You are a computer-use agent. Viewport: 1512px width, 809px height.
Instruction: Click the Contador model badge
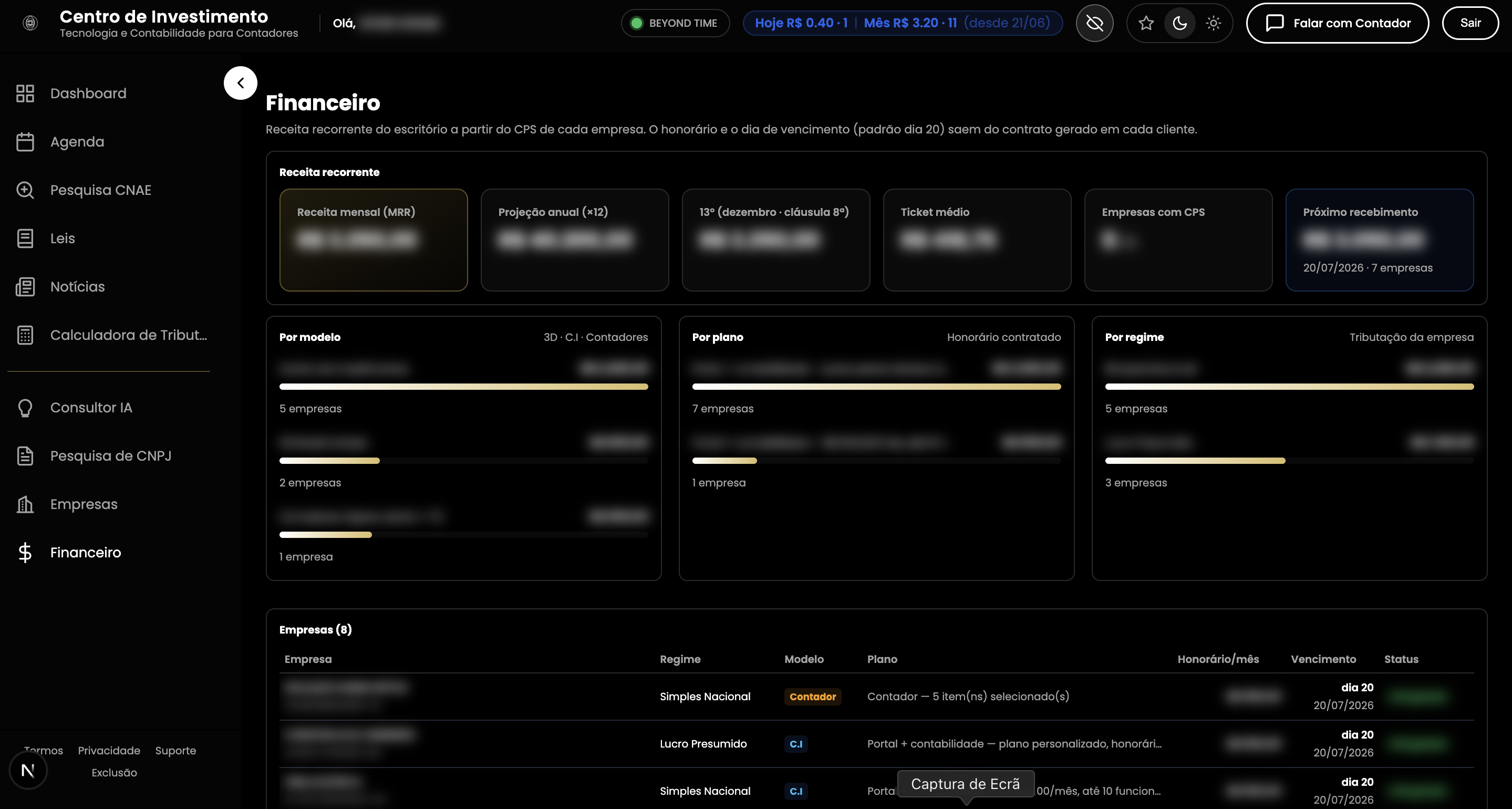pyautogui.click(x=812, y=696)
